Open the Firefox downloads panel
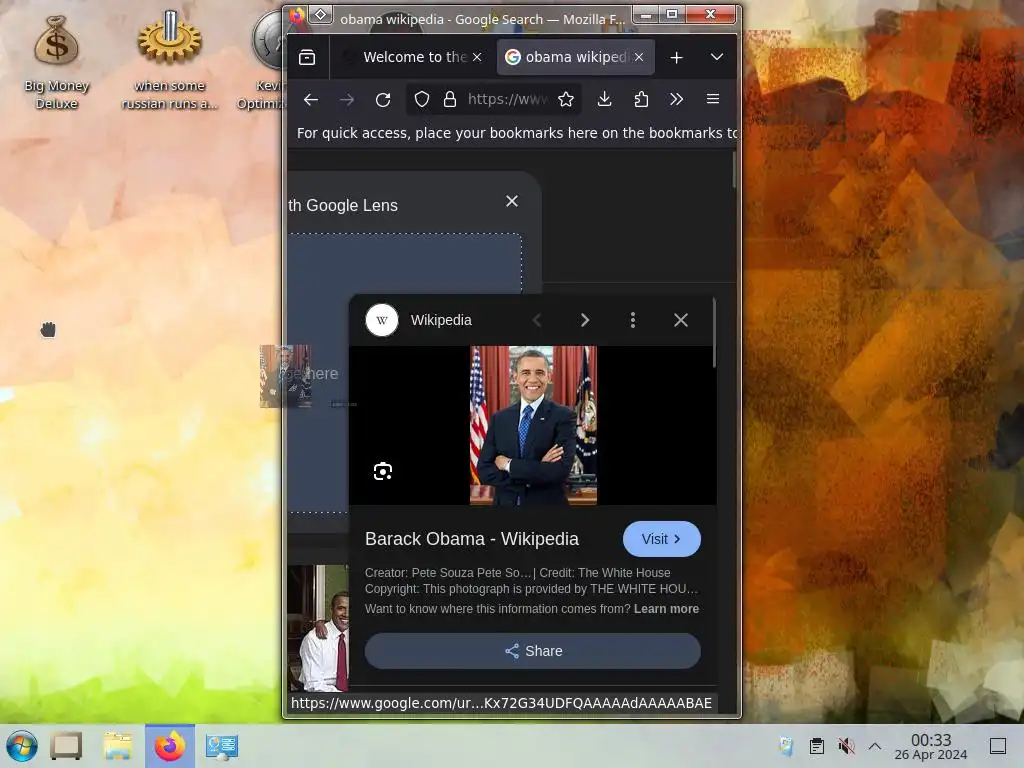 605,99
